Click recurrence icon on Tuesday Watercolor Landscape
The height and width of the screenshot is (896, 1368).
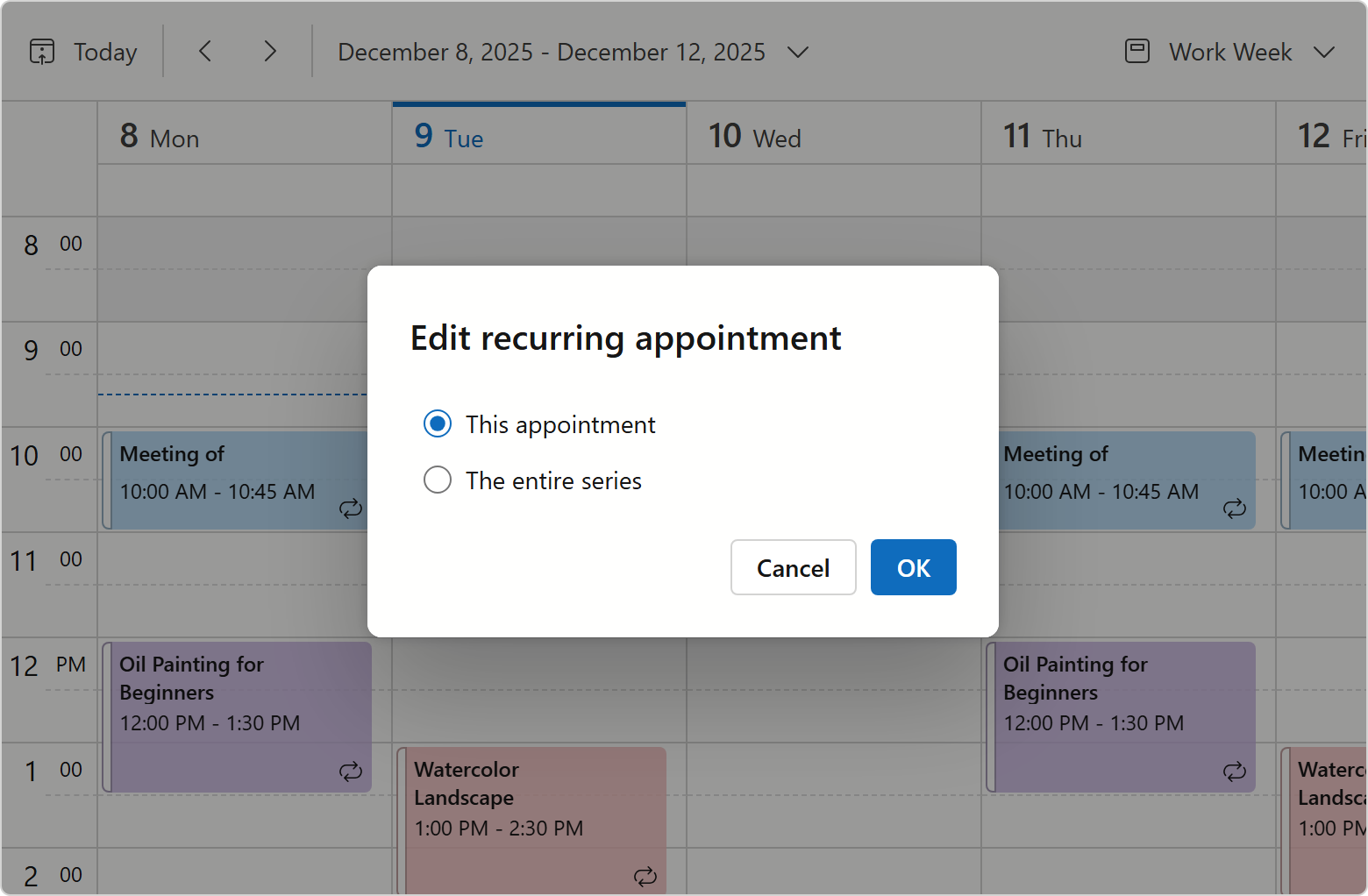(x=645, y=877)
